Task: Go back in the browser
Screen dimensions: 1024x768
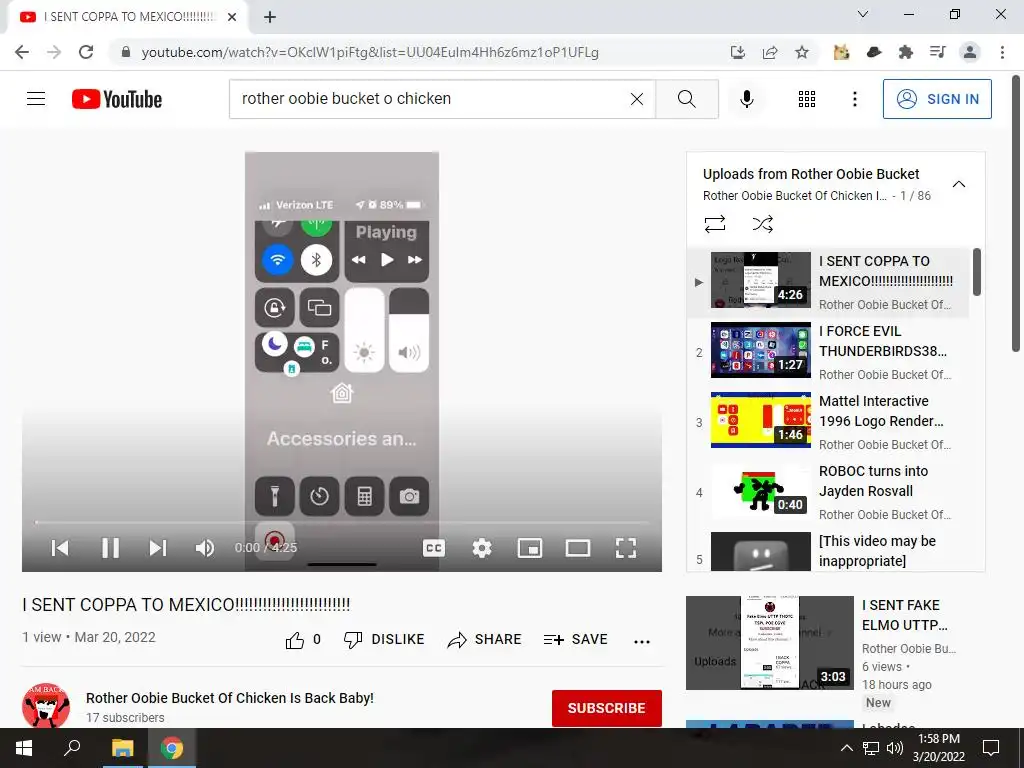Action: [x=22, y=52]
